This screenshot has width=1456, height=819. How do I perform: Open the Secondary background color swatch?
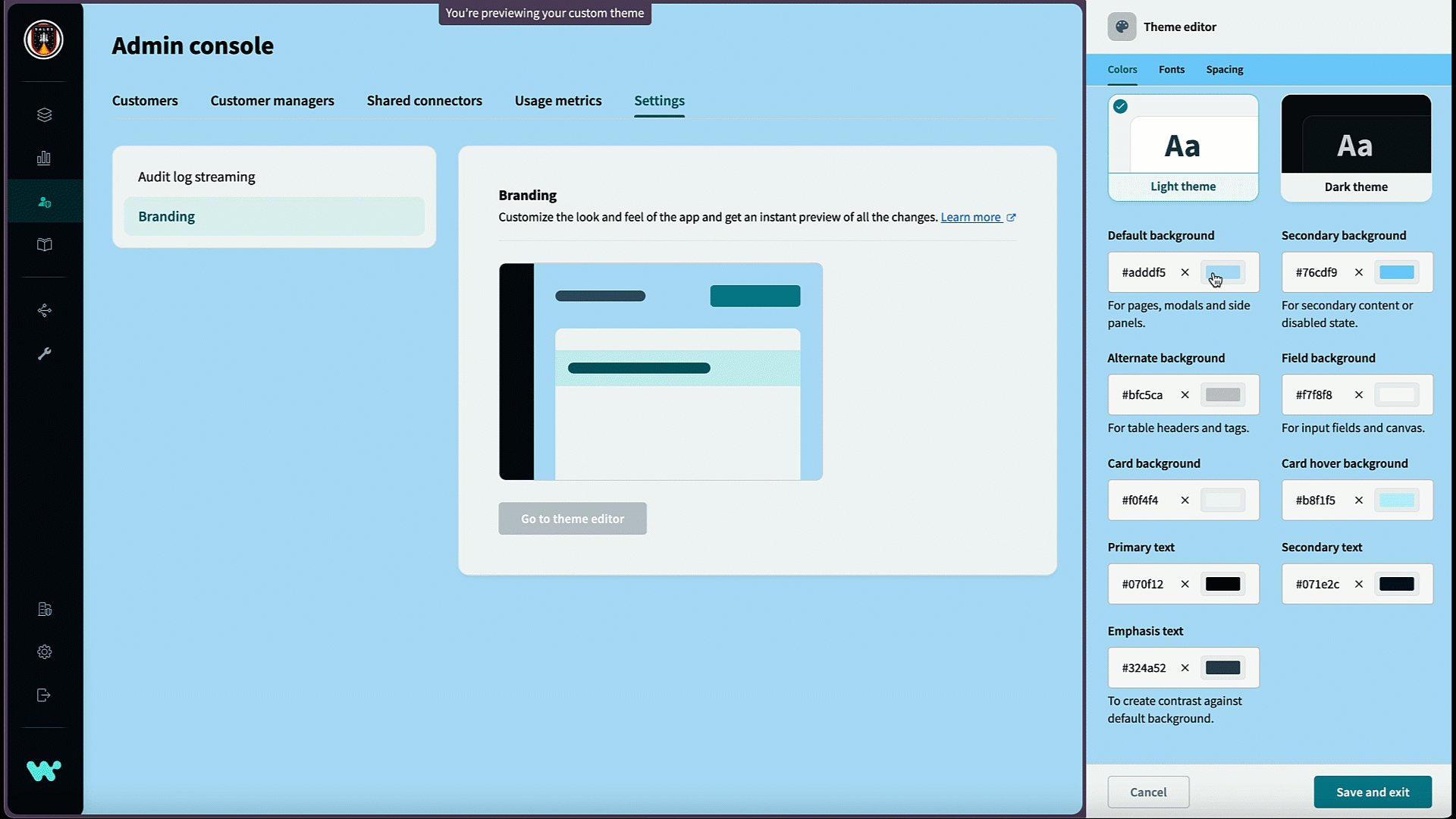1396,272
